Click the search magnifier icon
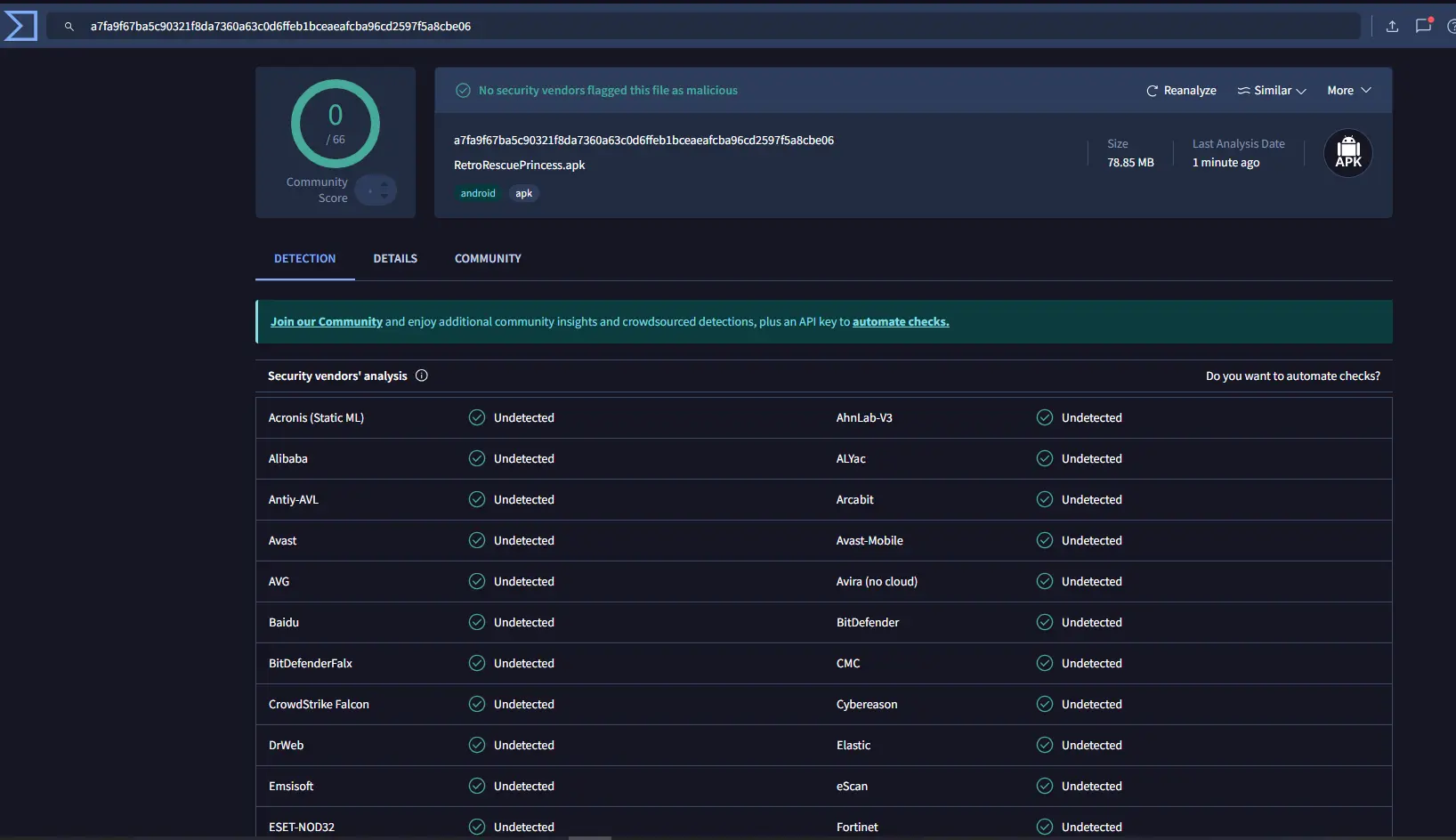This screenshot has width=1456, height=840. [69, 27]
